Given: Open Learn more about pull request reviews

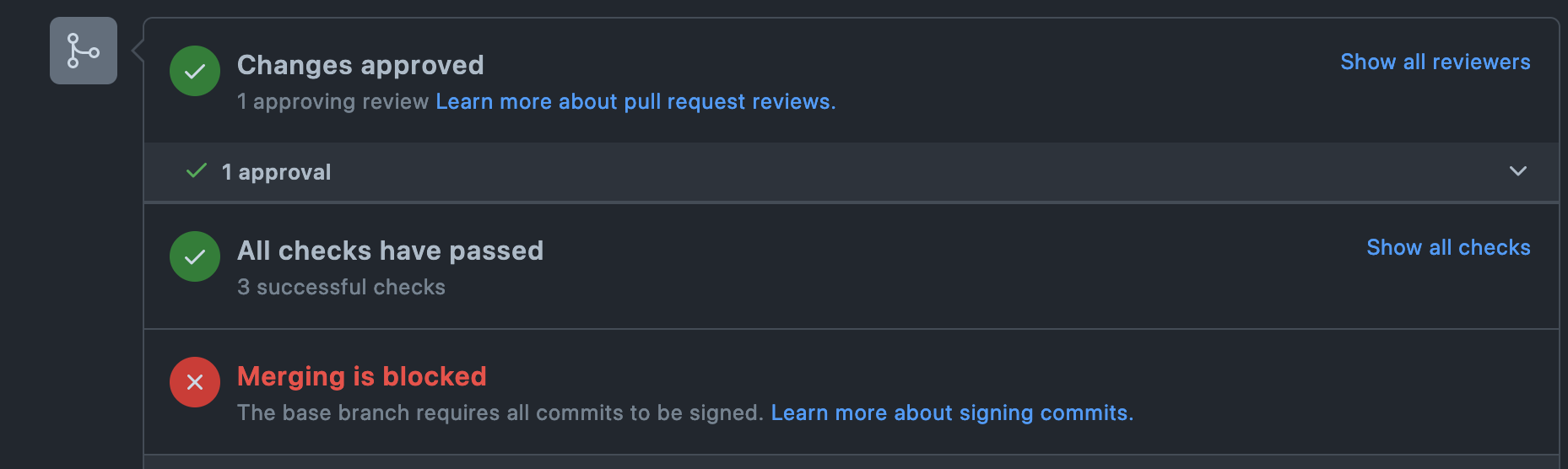Looking at the screenshot, I should [635, 101].
